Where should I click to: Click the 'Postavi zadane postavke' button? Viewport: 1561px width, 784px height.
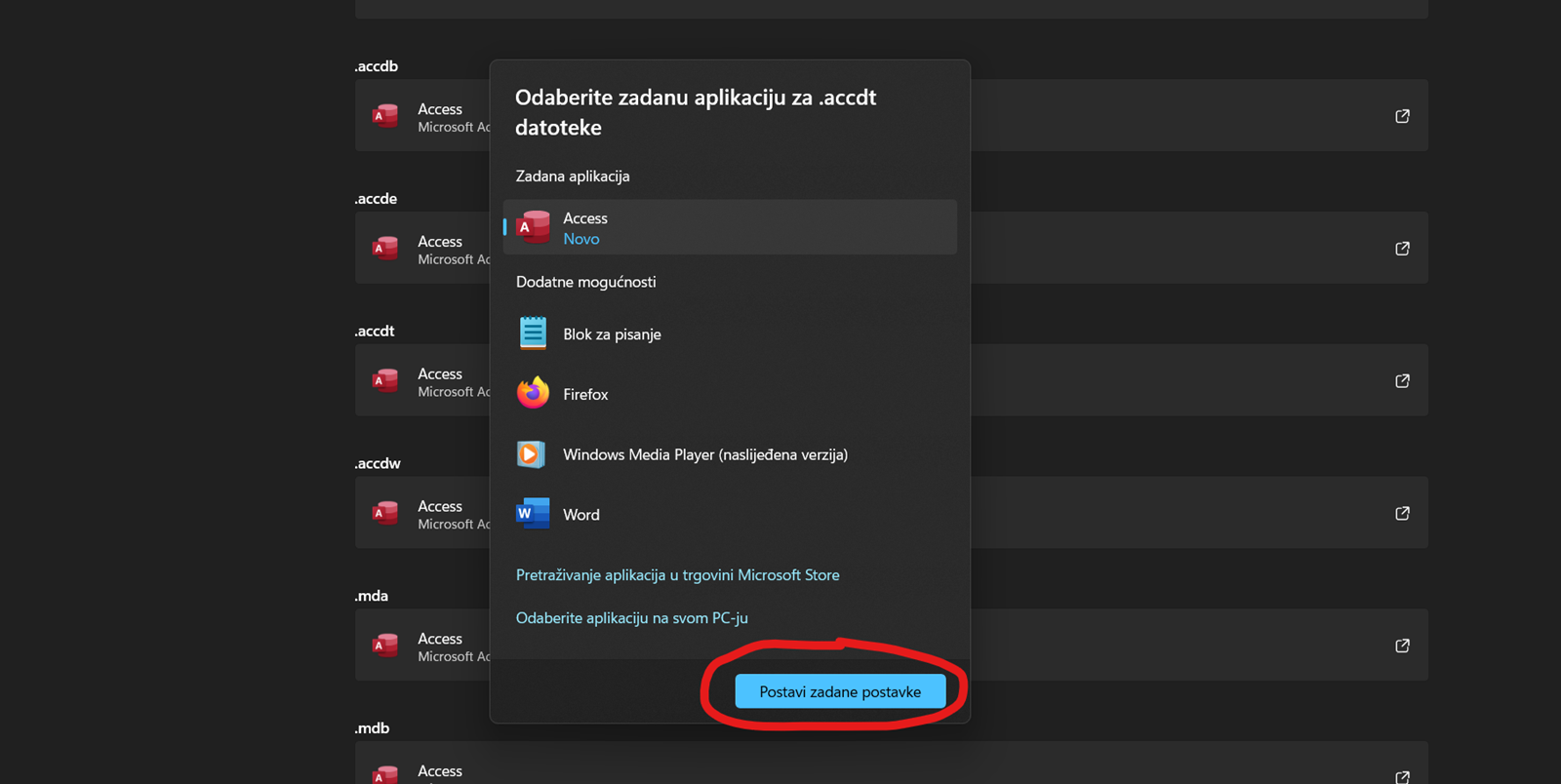pyautogui.click(x=840, y=691)
